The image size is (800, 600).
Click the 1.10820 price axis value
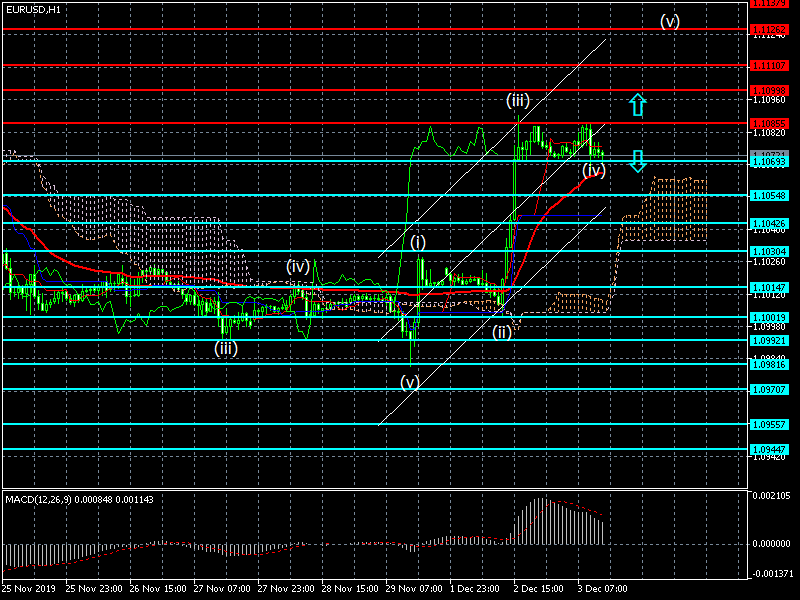coord(769,133)
